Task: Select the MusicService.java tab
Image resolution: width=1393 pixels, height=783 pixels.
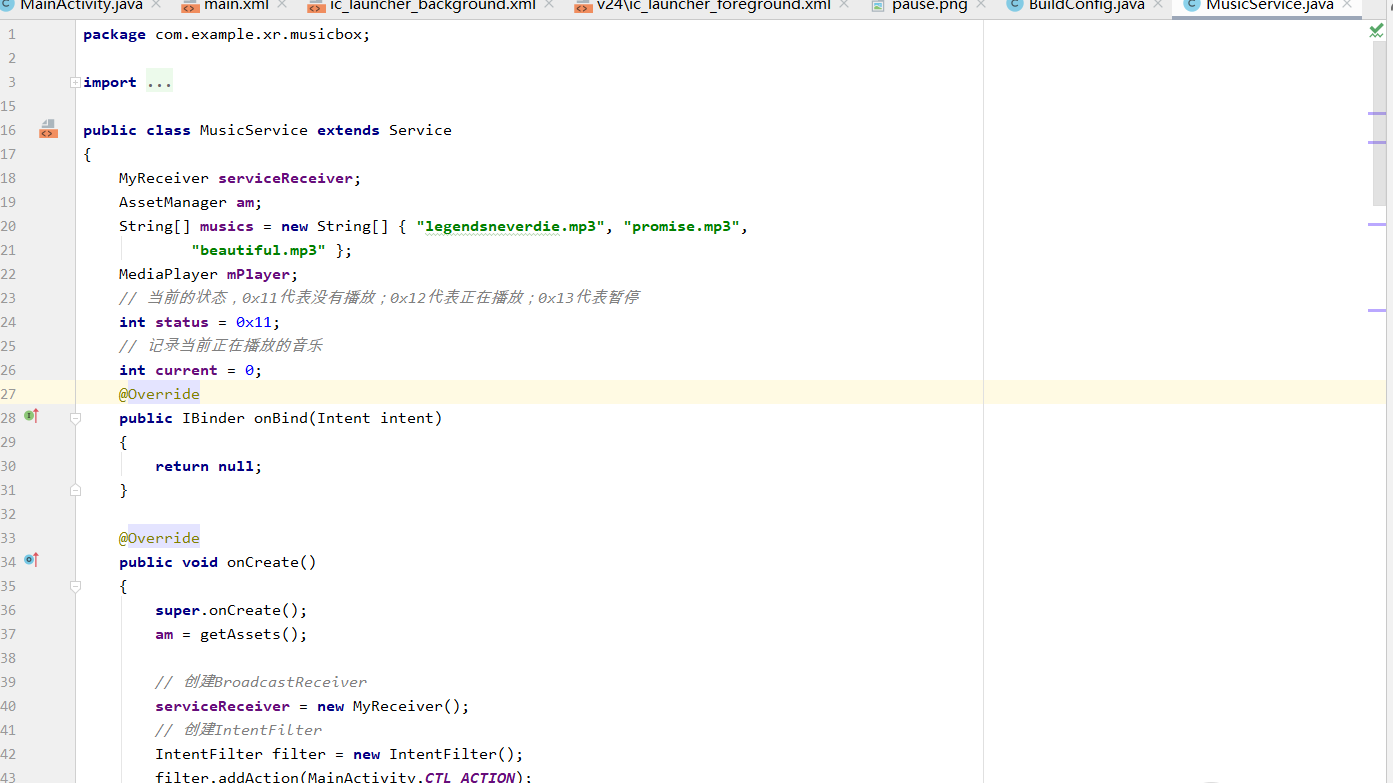Action: [1269, 5]
